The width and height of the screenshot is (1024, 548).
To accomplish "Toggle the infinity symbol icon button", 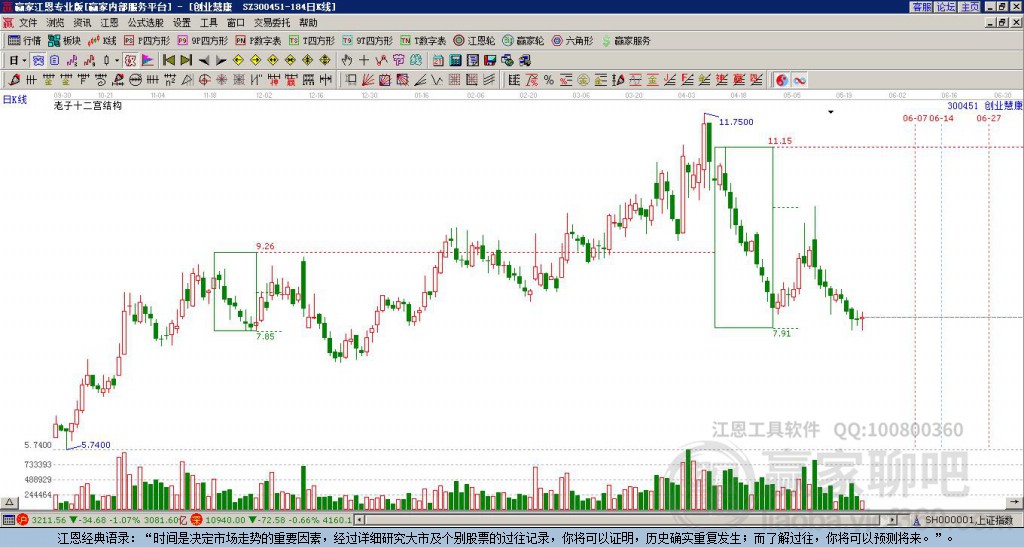I will click(799, 80).
